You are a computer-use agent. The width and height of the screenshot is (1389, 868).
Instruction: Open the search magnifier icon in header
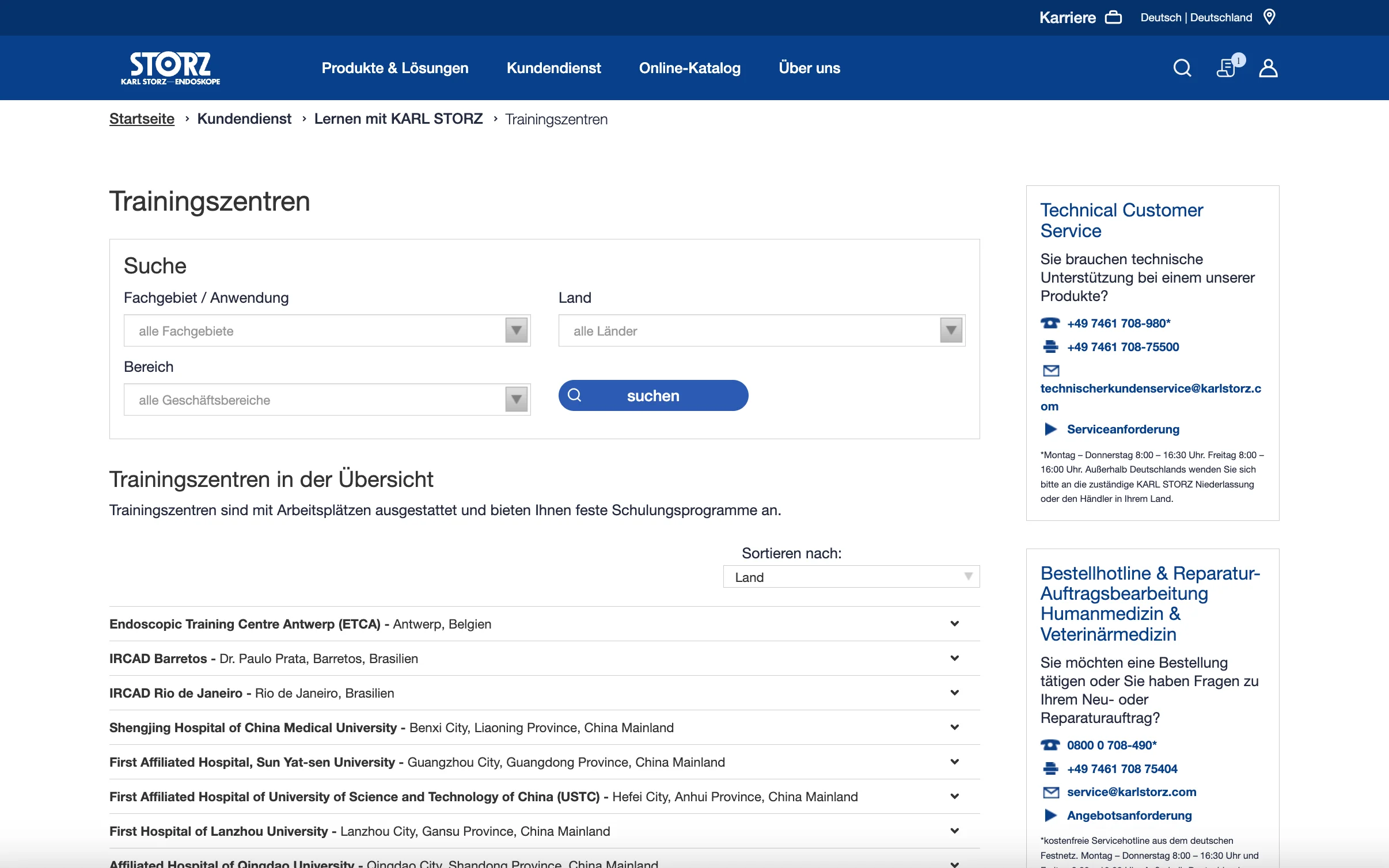pos(1182,68)
